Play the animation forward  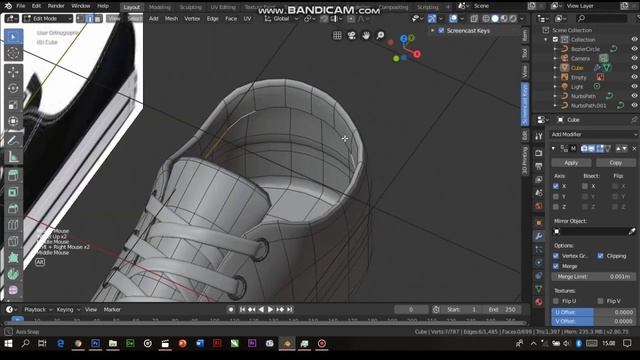coord(270,310)
